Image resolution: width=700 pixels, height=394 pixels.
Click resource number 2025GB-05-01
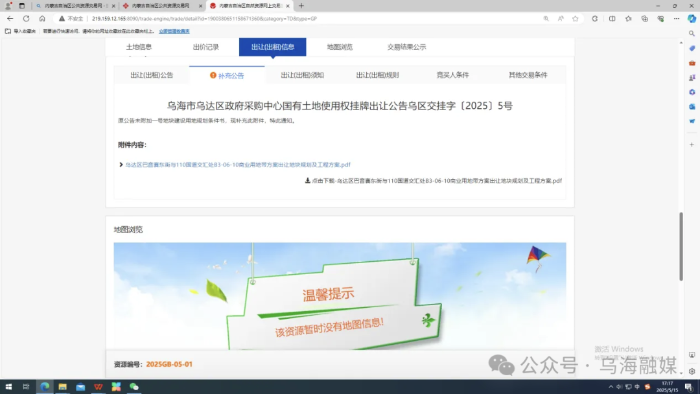click(169, 364)
